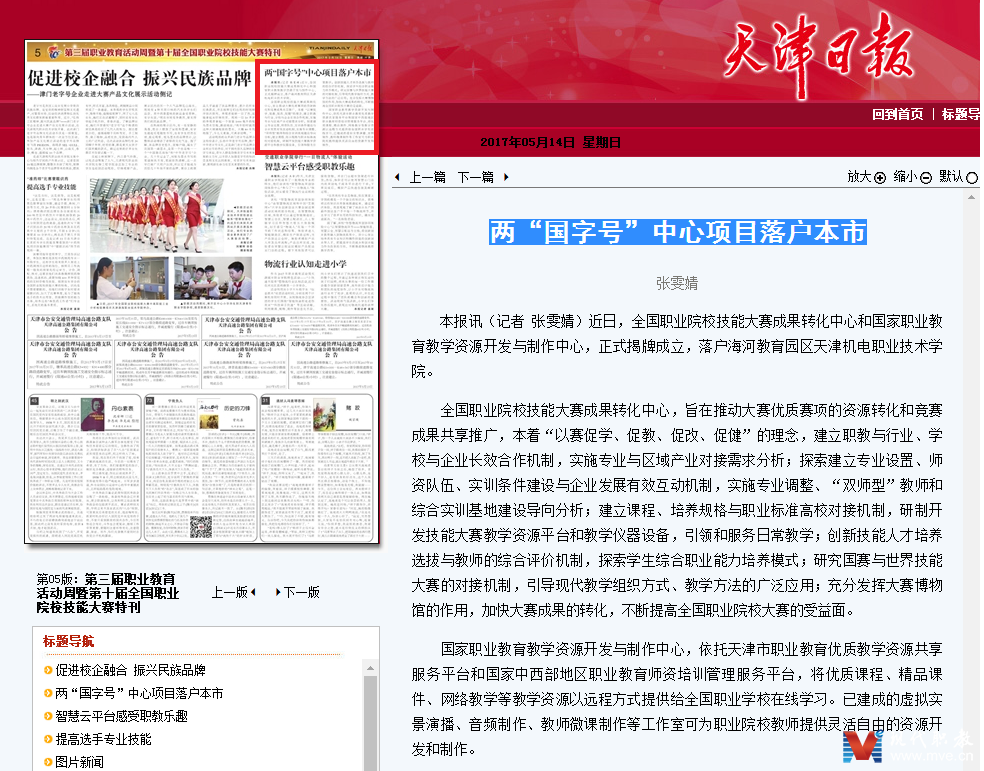
Task: Open 智慧云平台感受职教乐趣 in title list
Action: [x=122, y=716]
